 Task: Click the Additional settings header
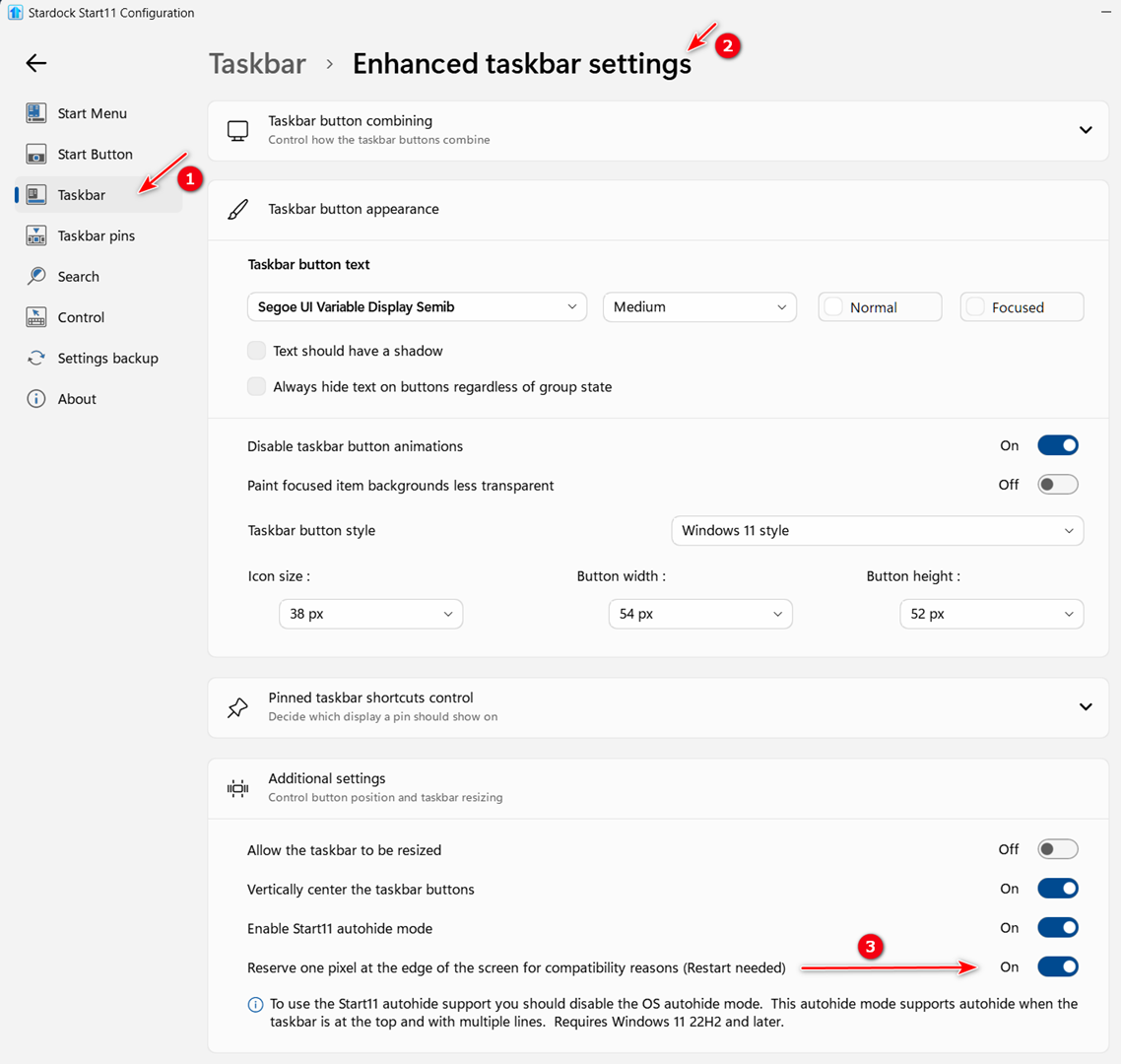click(658, 789)
